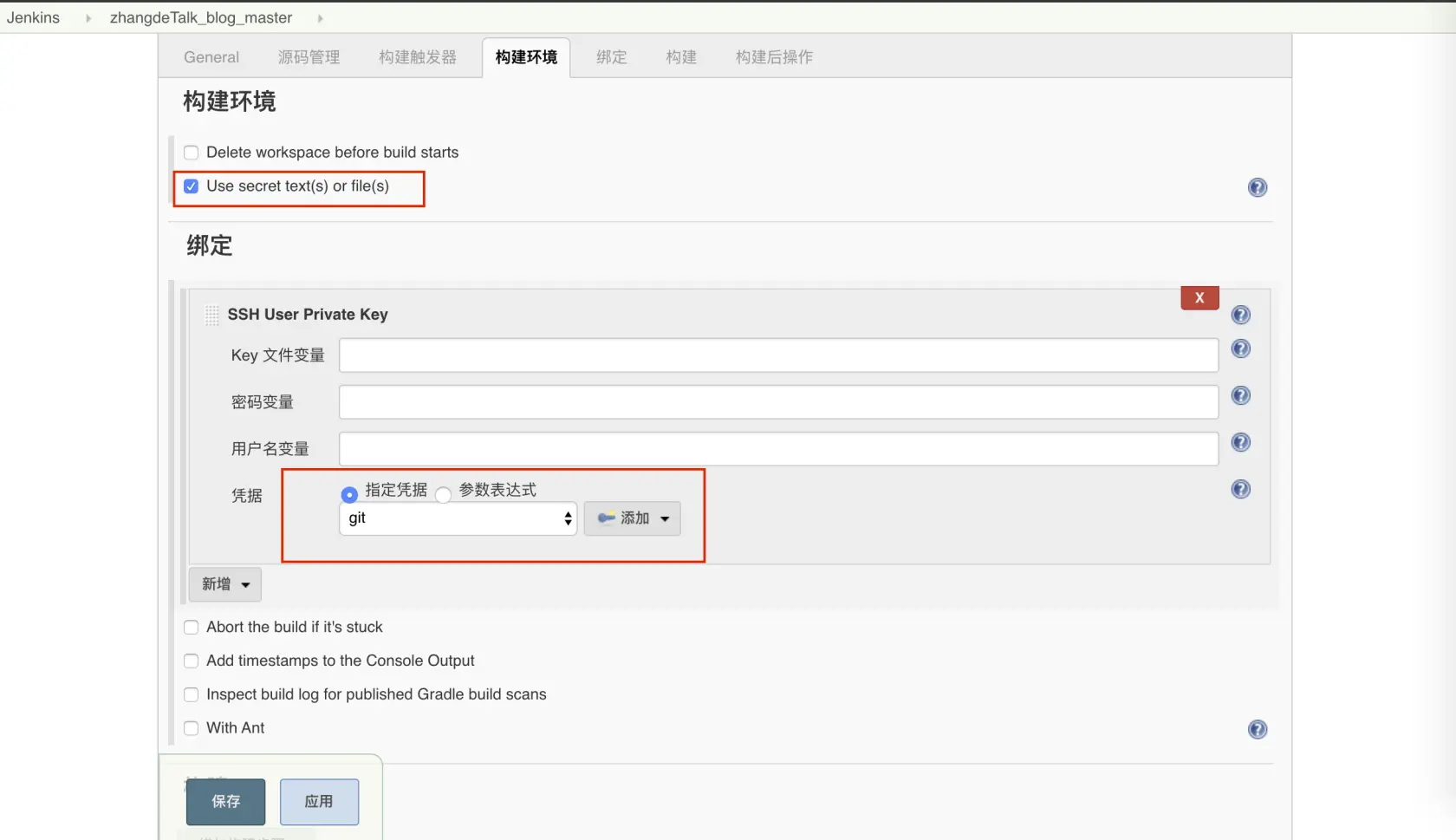
Task: Open the 新增 dropdown menu
Action: tap(224, 584)
